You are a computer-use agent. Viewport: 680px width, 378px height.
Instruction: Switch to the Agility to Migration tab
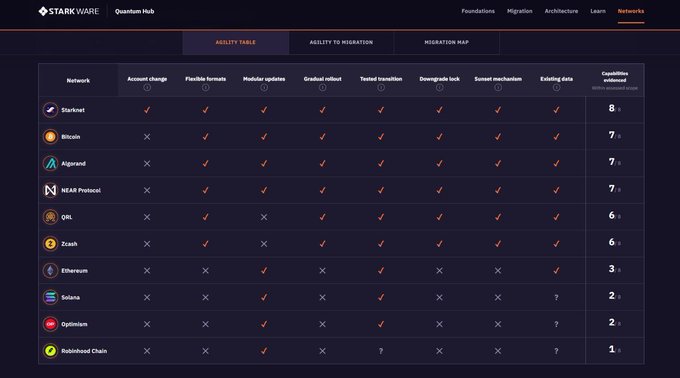[x=341, y=42]
